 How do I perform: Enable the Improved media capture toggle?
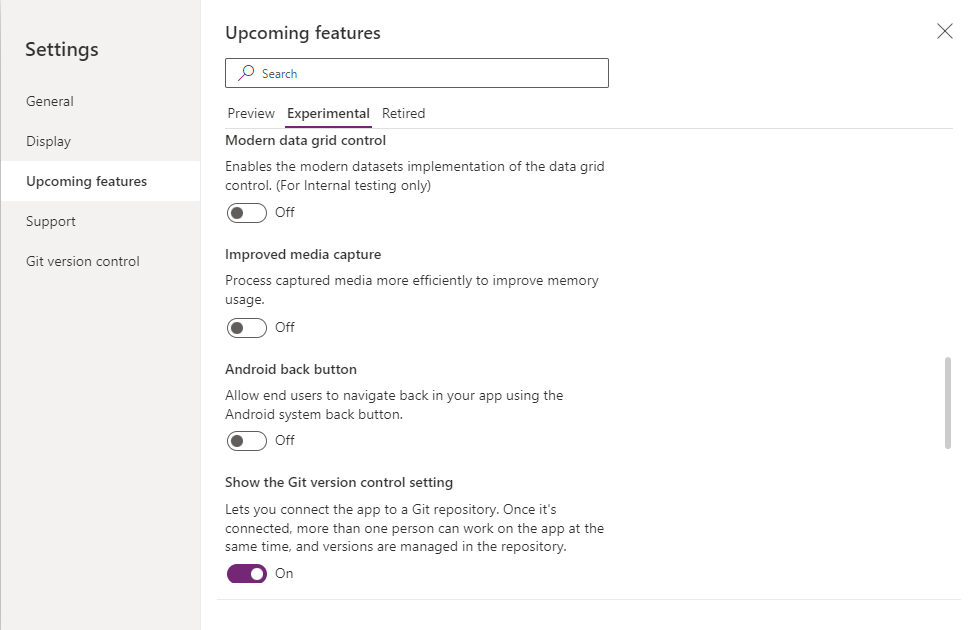point(246,327)
